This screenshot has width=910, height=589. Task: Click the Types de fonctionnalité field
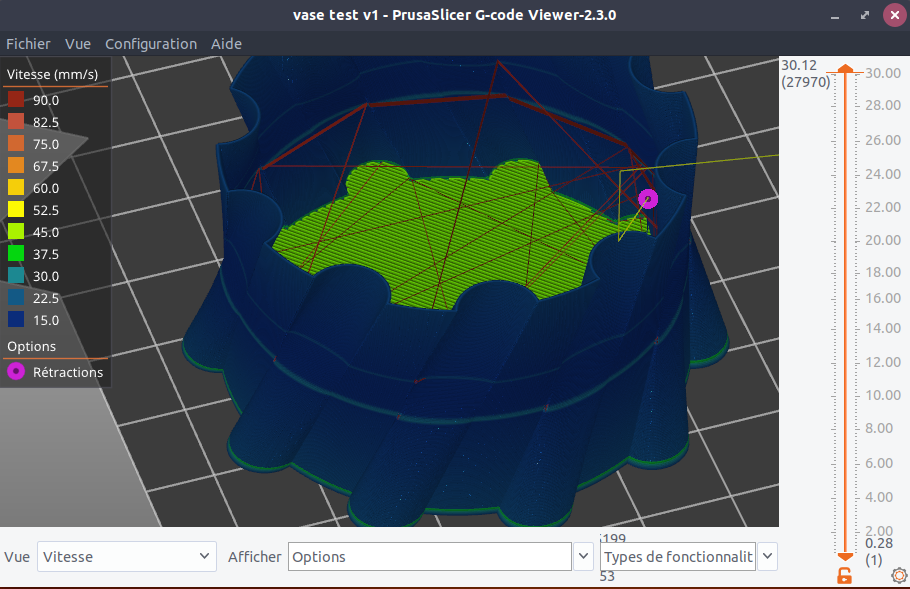tap(678, 557)
